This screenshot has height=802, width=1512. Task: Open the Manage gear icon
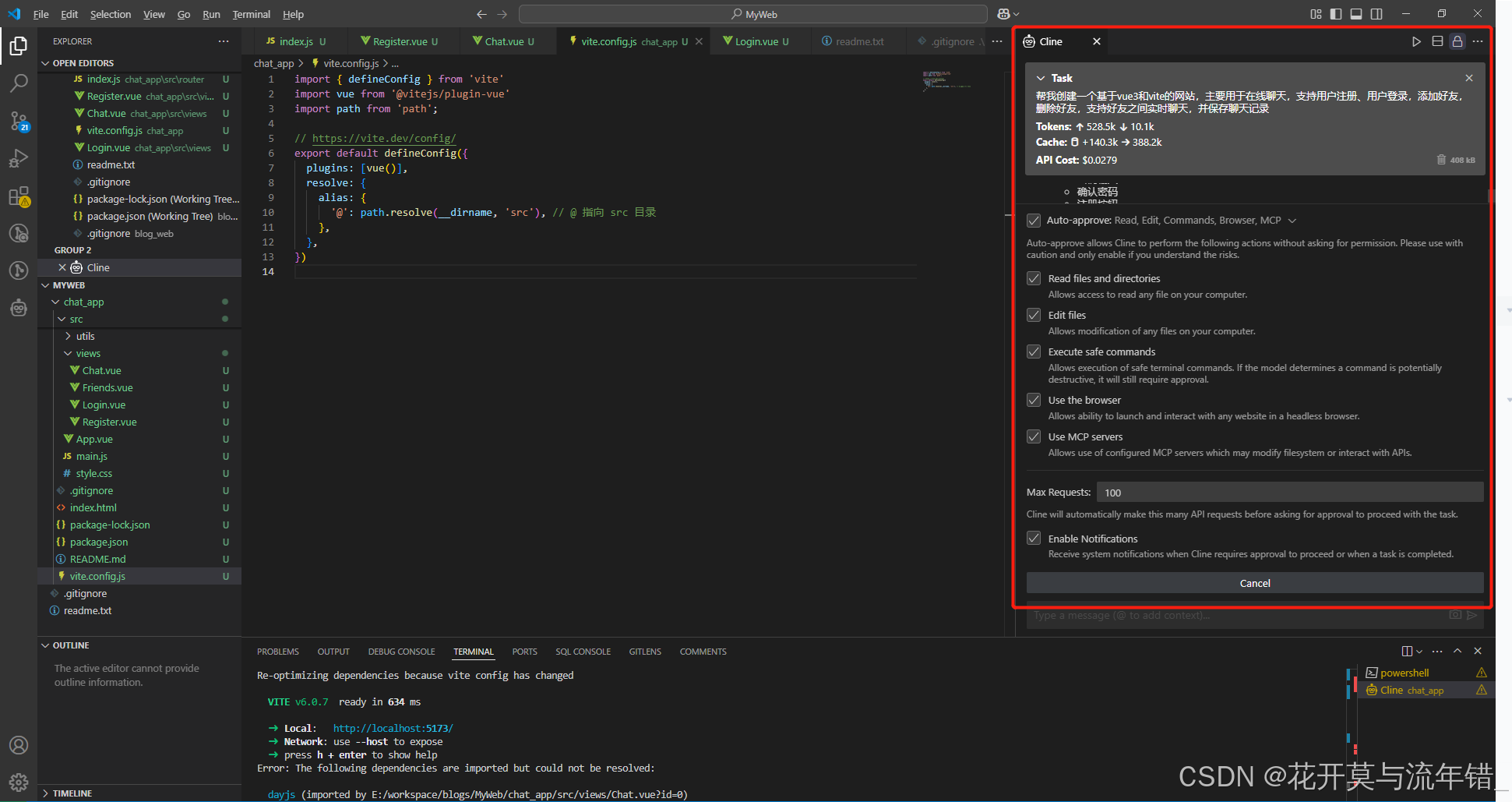(19, 782)
